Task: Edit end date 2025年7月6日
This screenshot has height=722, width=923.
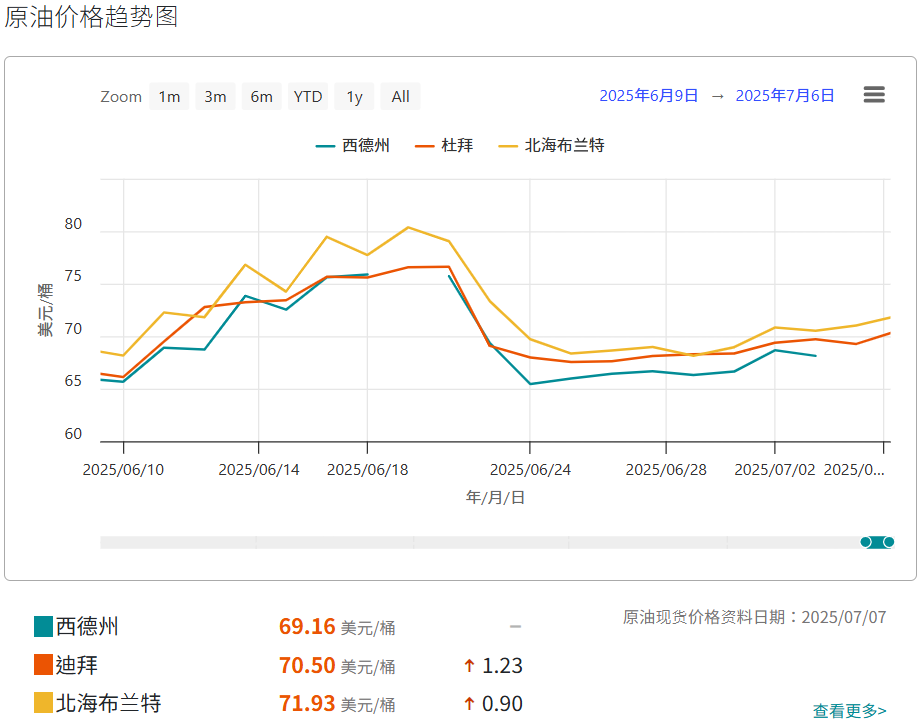Action: 785,96
